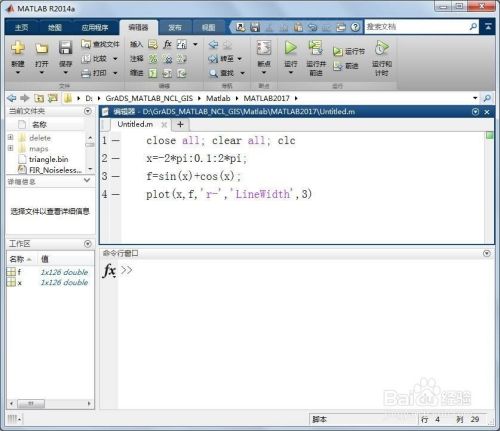Open the 转至 dropdown arrow

click(x=240, y=59)
